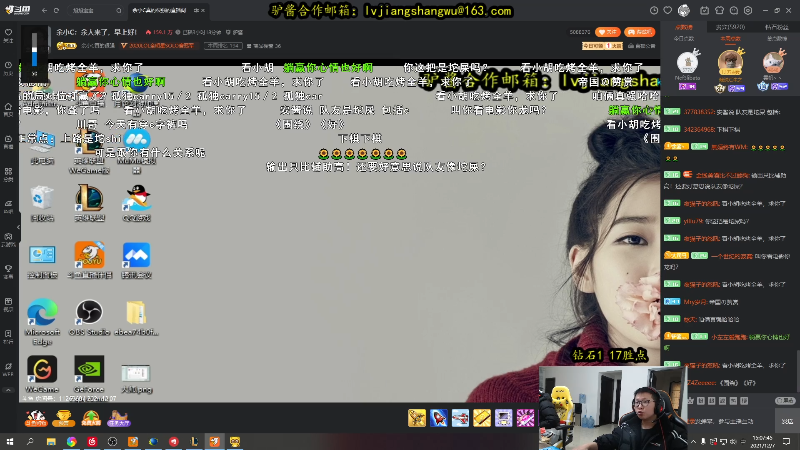Open settings from the top-right hexagon icon
Image resolution: width=800 pixels, height=450 pixels.
(x=748, y=10)
